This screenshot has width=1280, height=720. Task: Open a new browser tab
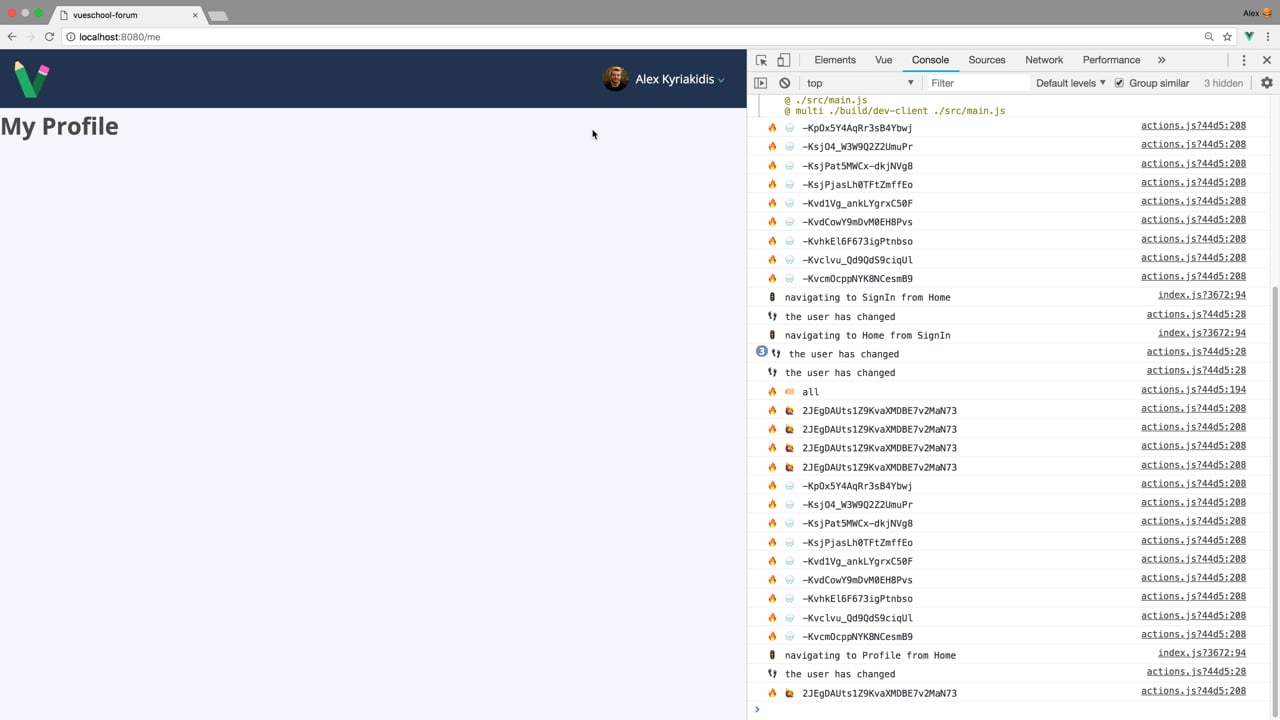[218, 16]
